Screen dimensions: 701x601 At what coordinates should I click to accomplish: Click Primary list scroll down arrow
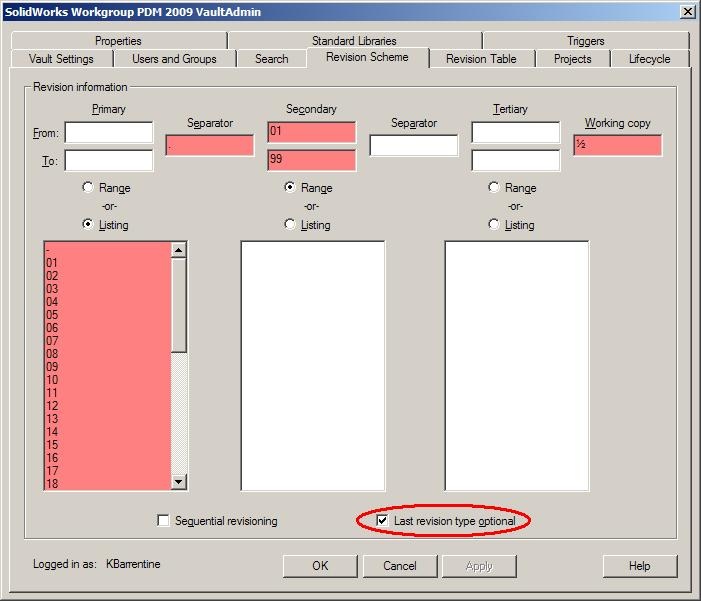pos(179,482)
